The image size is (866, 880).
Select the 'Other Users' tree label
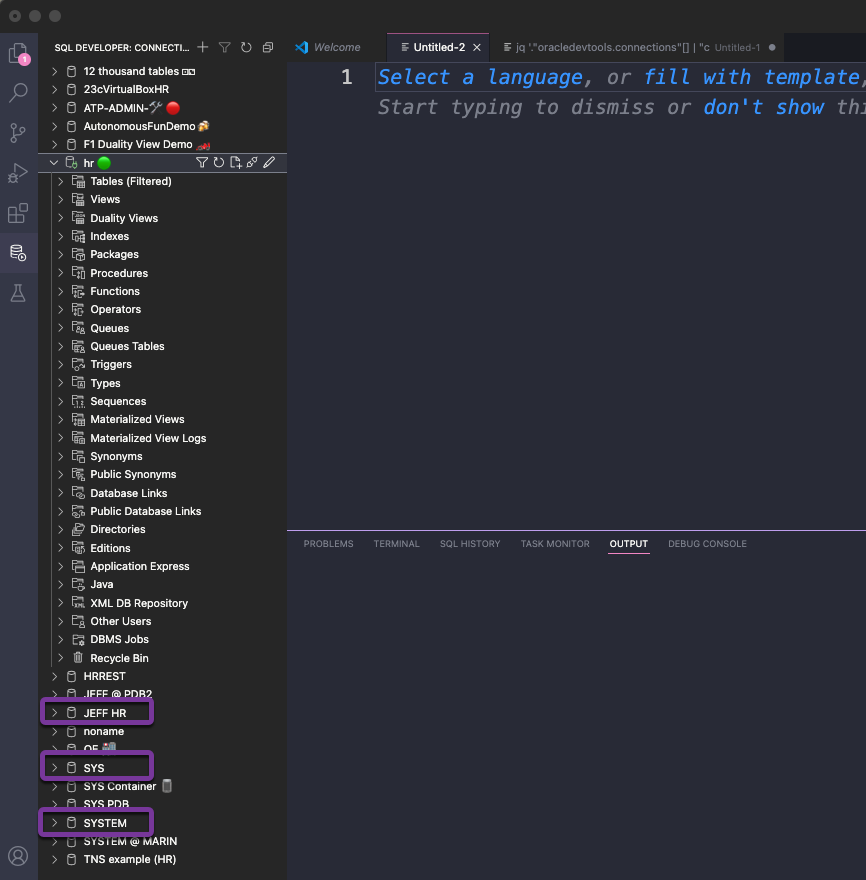tap(121, 621)
